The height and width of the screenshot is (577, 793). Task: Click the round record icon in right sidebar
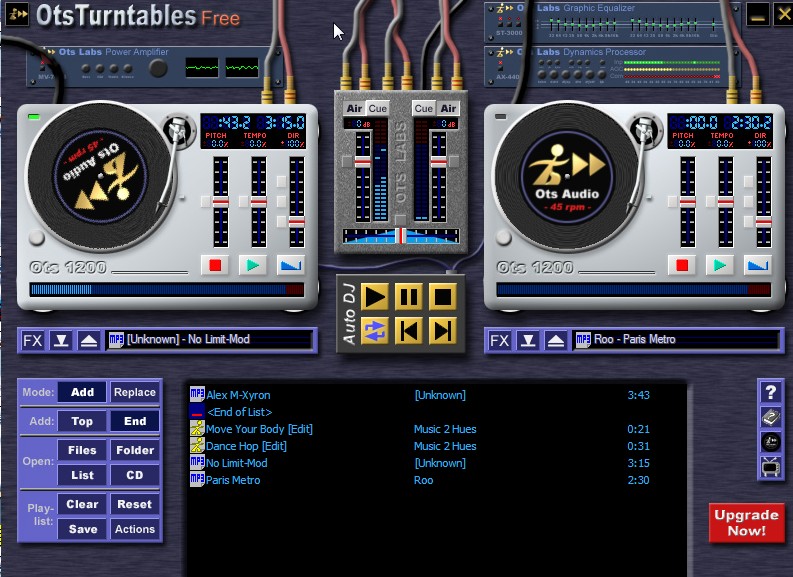770,442
